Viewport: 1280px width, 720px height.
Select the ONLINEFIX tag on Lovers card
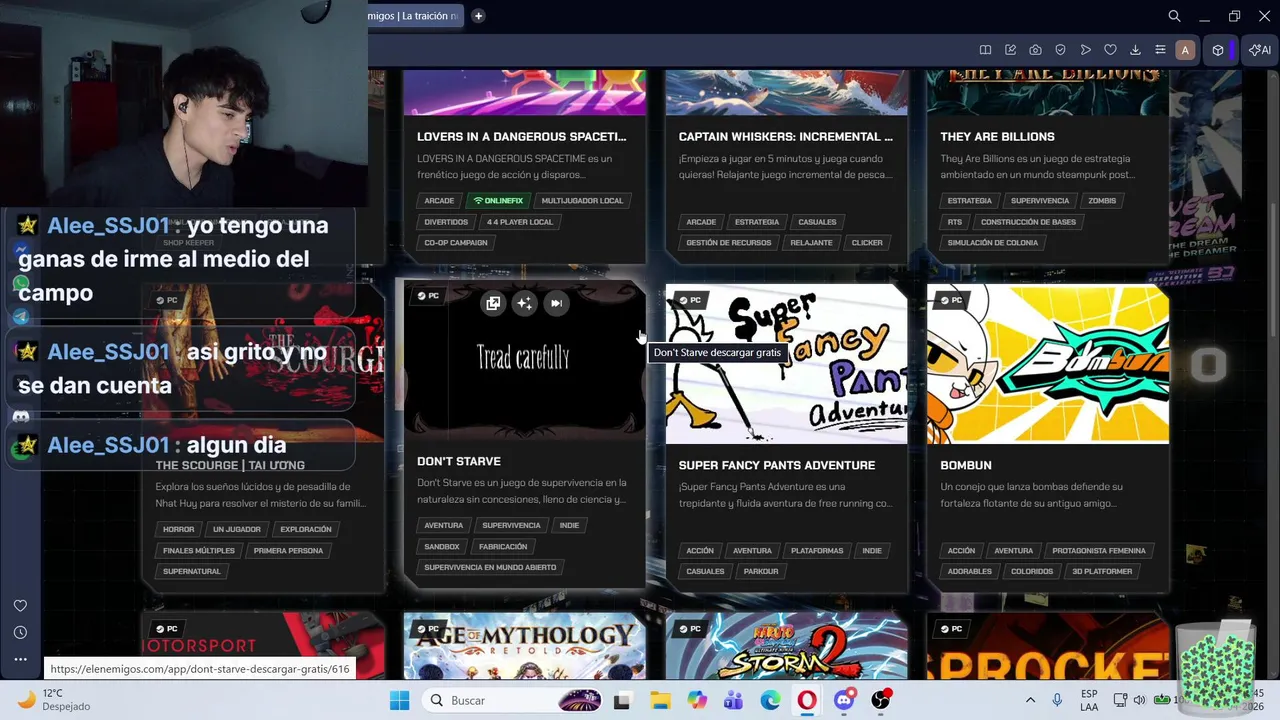click(499, 200)
